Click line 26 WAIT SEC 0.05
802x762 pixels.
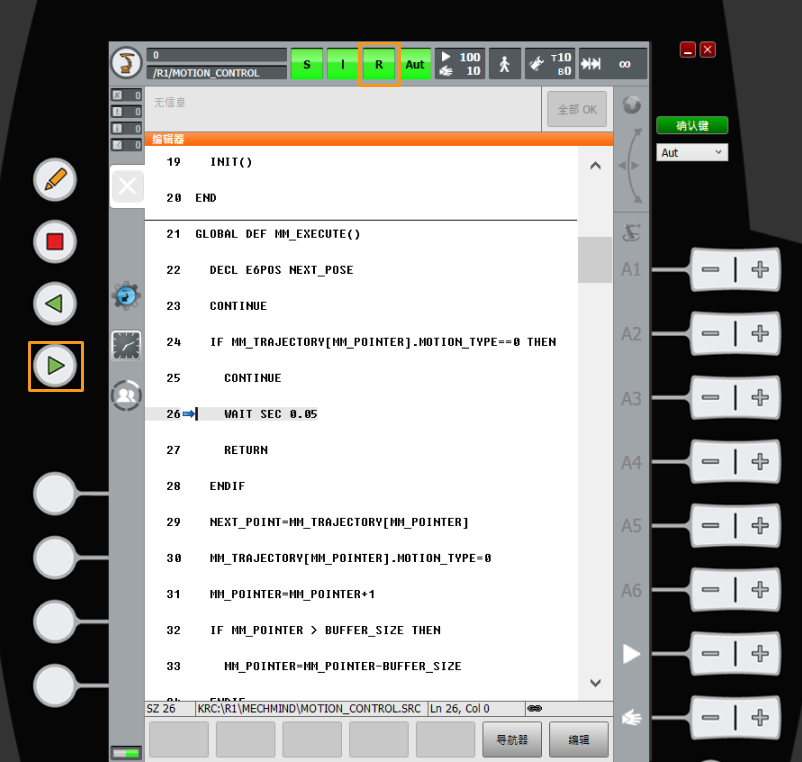271,414
